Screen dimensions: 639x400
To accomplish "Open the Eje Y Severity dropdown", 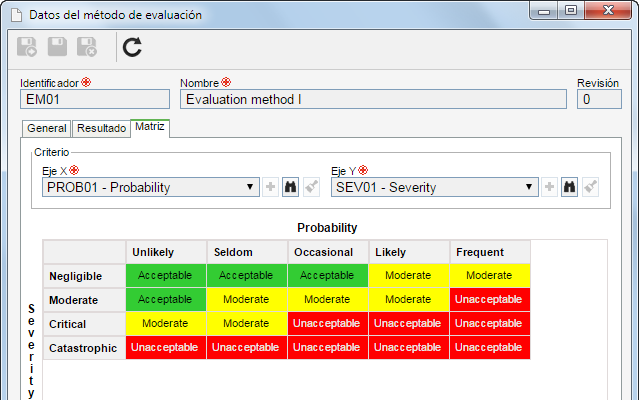I will tap(434, 187).
